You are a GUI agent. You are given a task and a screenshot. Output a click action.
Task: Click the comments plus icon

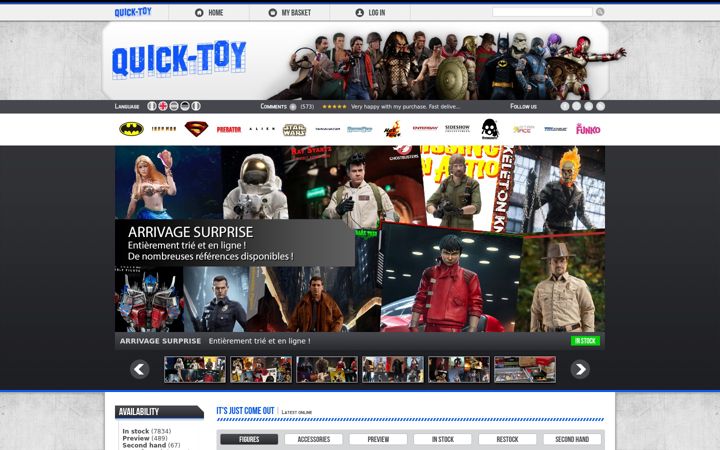[x=293, y=107]
